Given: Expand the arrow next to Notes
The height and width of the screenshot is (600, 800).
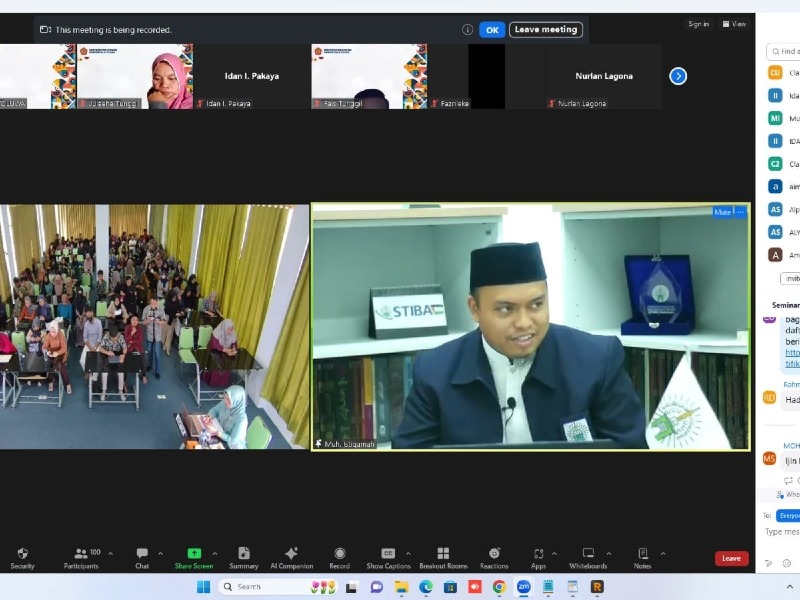Looking at the screenshot, I should point(663,554).
